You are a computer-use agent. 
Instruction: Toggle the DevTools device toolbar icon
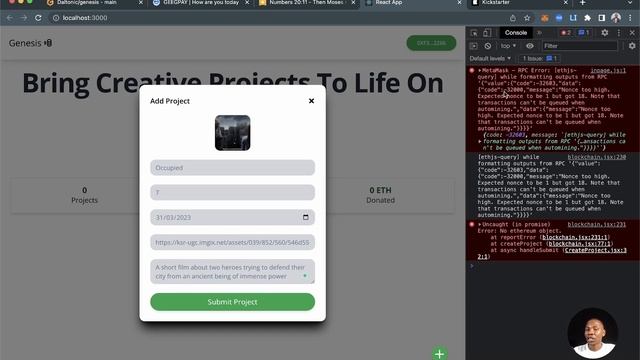pyautogui.click(x=487, y=33)
